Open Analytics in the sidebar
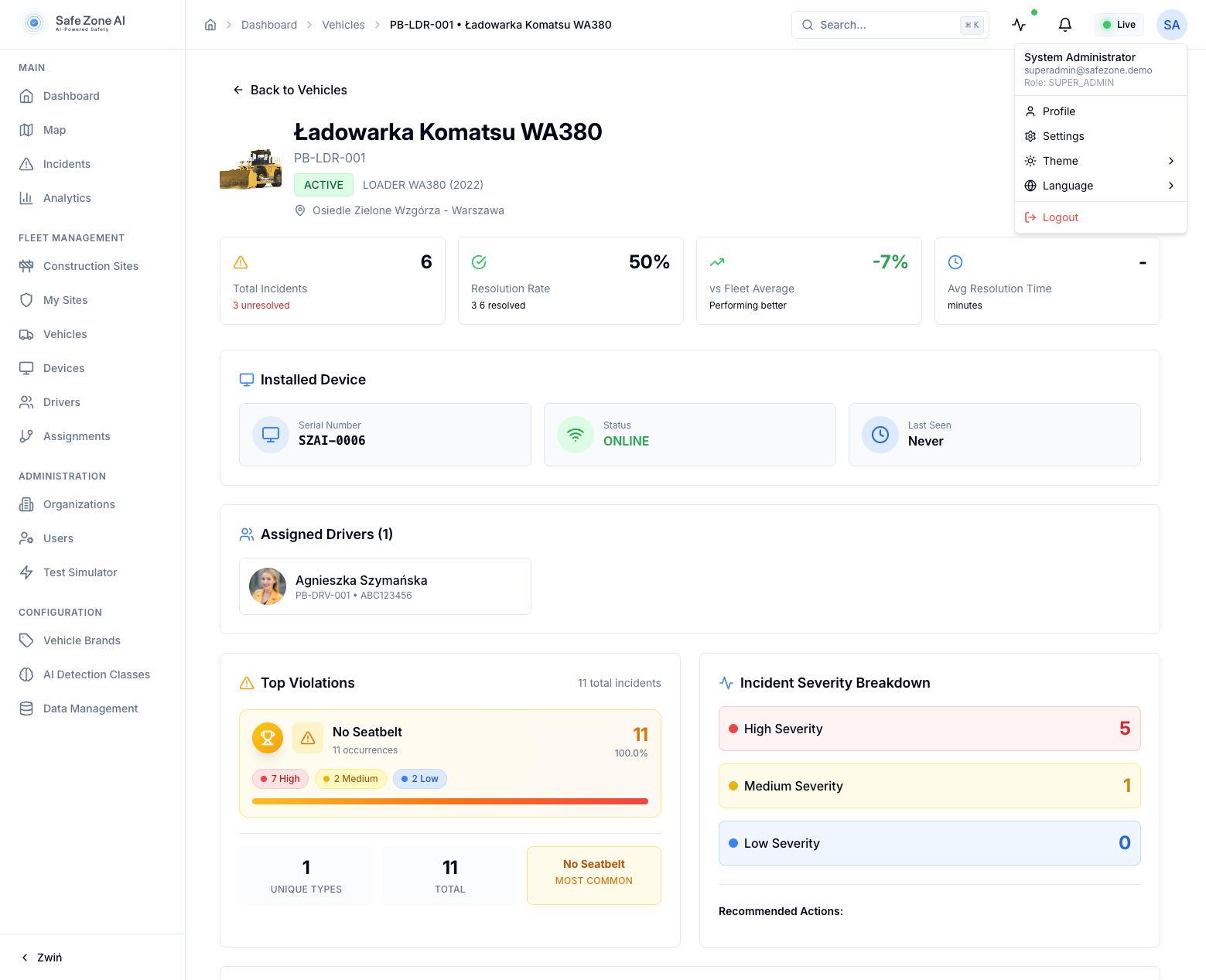Viewport: 1206px width, 980px height. (x=67, y=198)
